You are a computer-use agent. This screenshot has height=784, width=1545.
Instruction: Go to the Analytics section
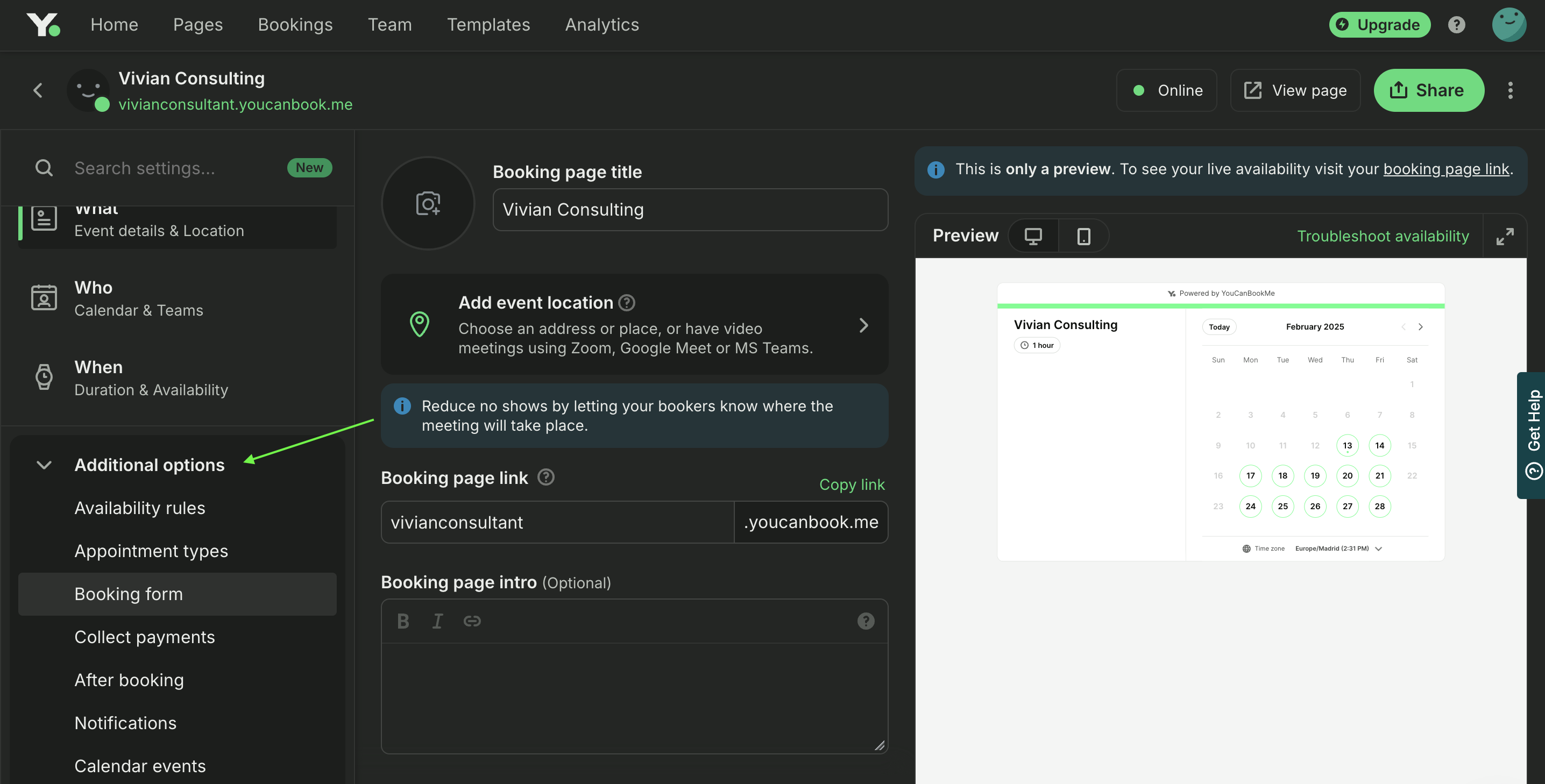[x=601, y=25]
